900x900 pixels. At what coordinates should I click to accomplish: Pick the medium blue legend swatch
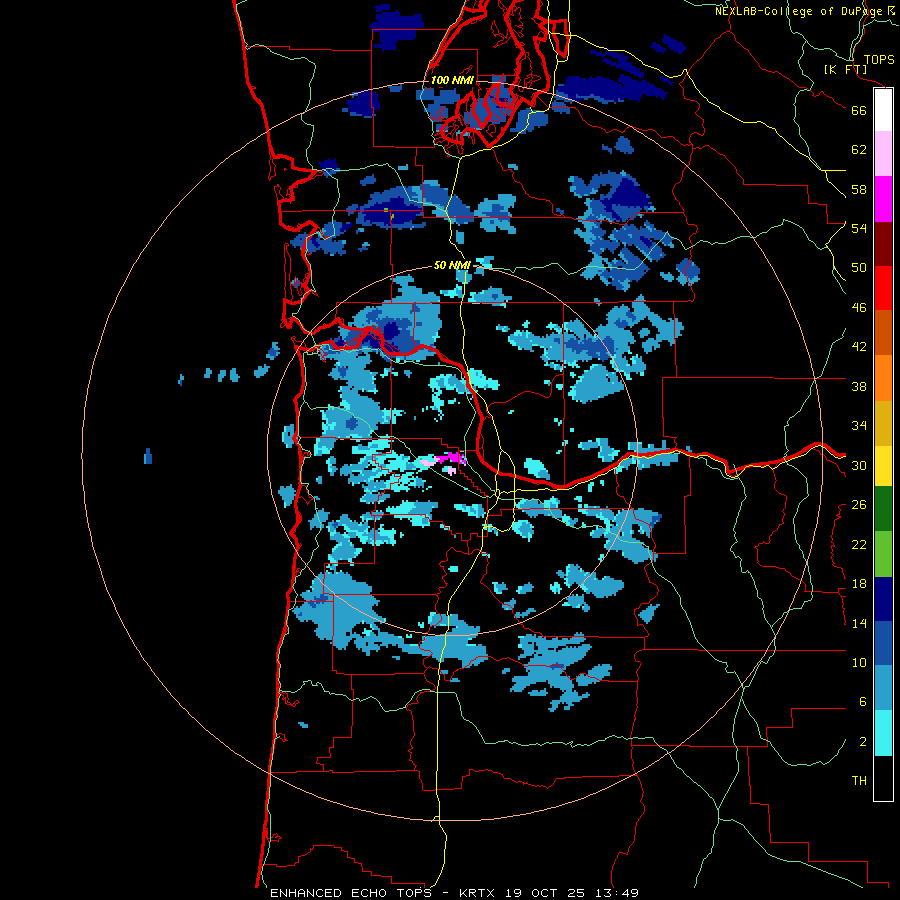click(x=883, y=643)
